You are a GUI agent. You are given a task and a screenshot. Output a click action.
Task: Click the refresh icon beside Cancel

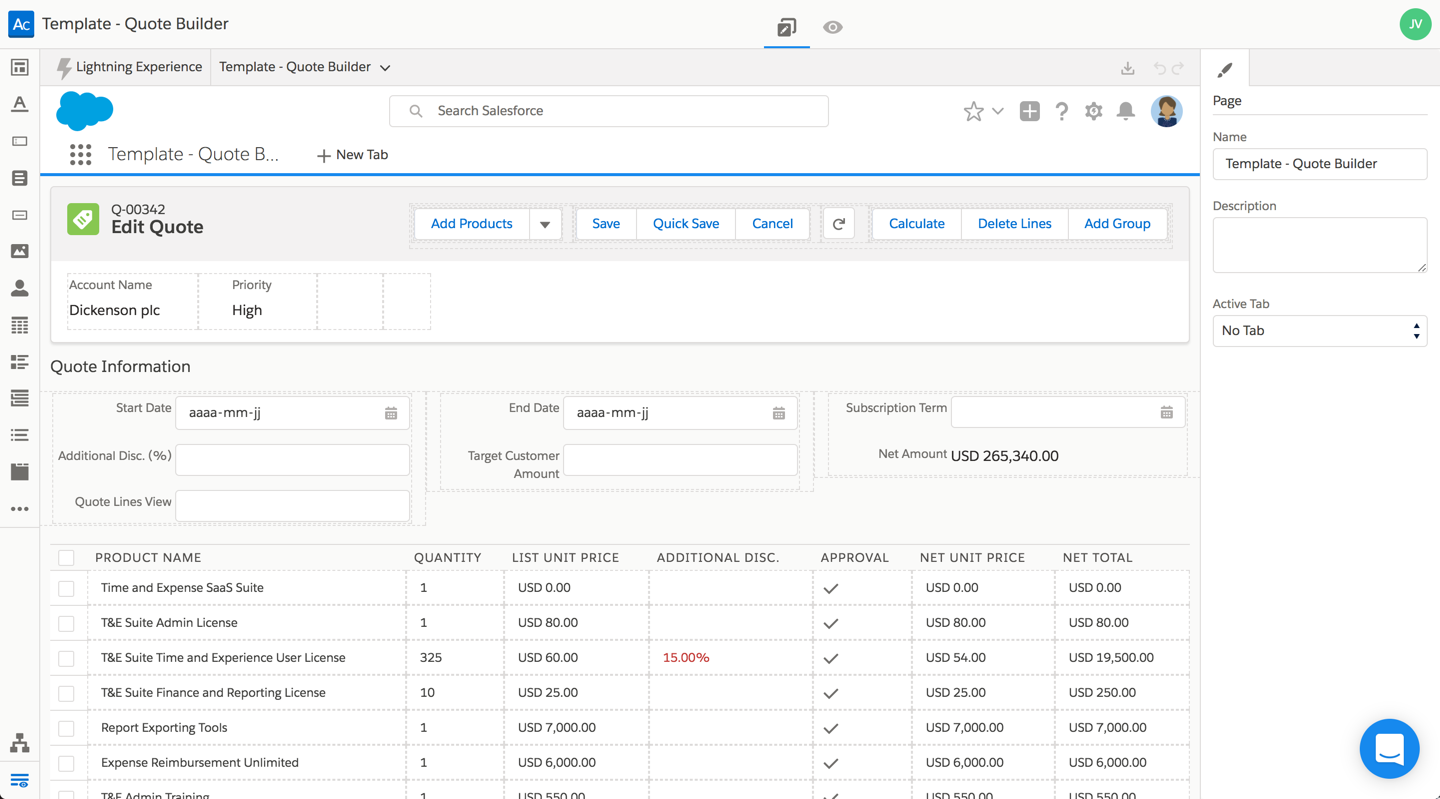(839, 224)
